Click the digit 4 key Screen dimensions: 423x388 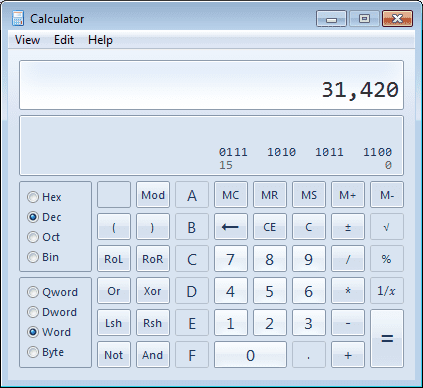tap(231, 291)
